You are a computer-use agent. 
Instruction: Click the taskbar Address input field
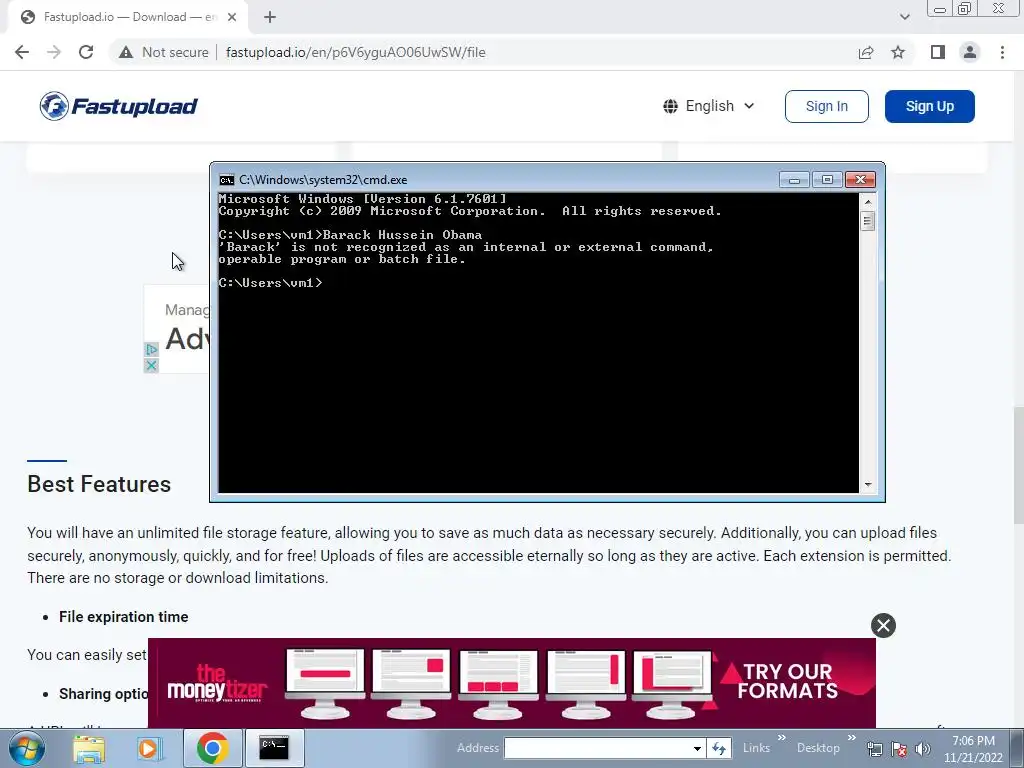point(597,748)
